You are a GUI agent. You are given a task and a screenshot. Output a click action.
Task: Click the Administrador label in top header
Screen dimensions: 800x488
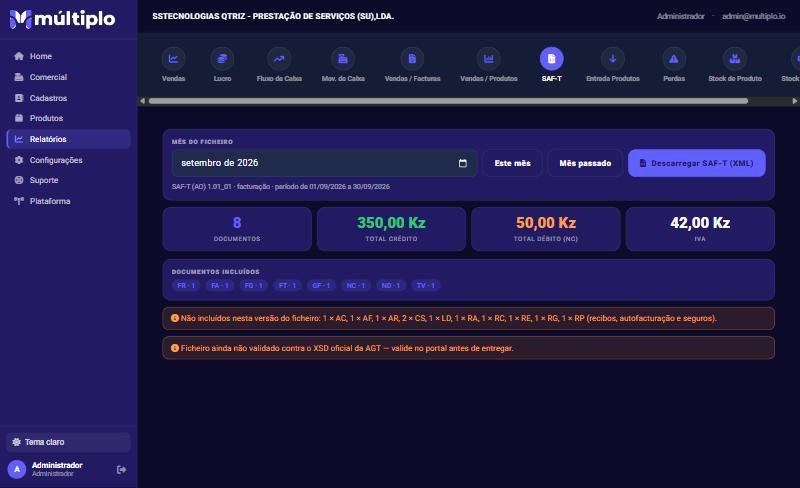[x=681, y=16]
